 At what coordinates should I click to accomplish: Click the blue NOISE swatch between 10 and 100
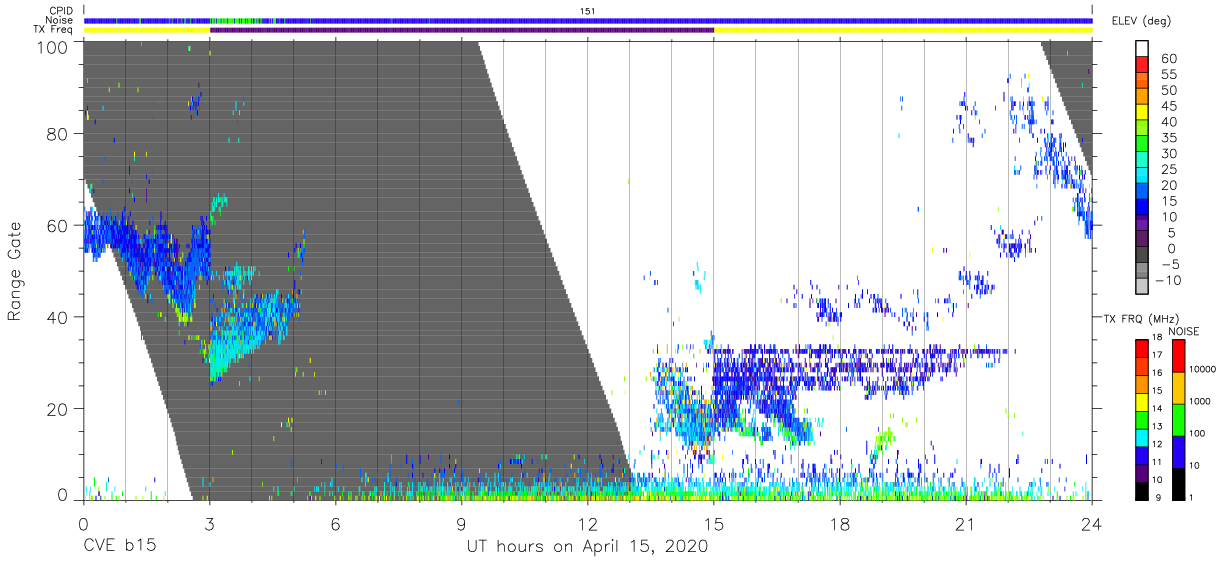1178,452
